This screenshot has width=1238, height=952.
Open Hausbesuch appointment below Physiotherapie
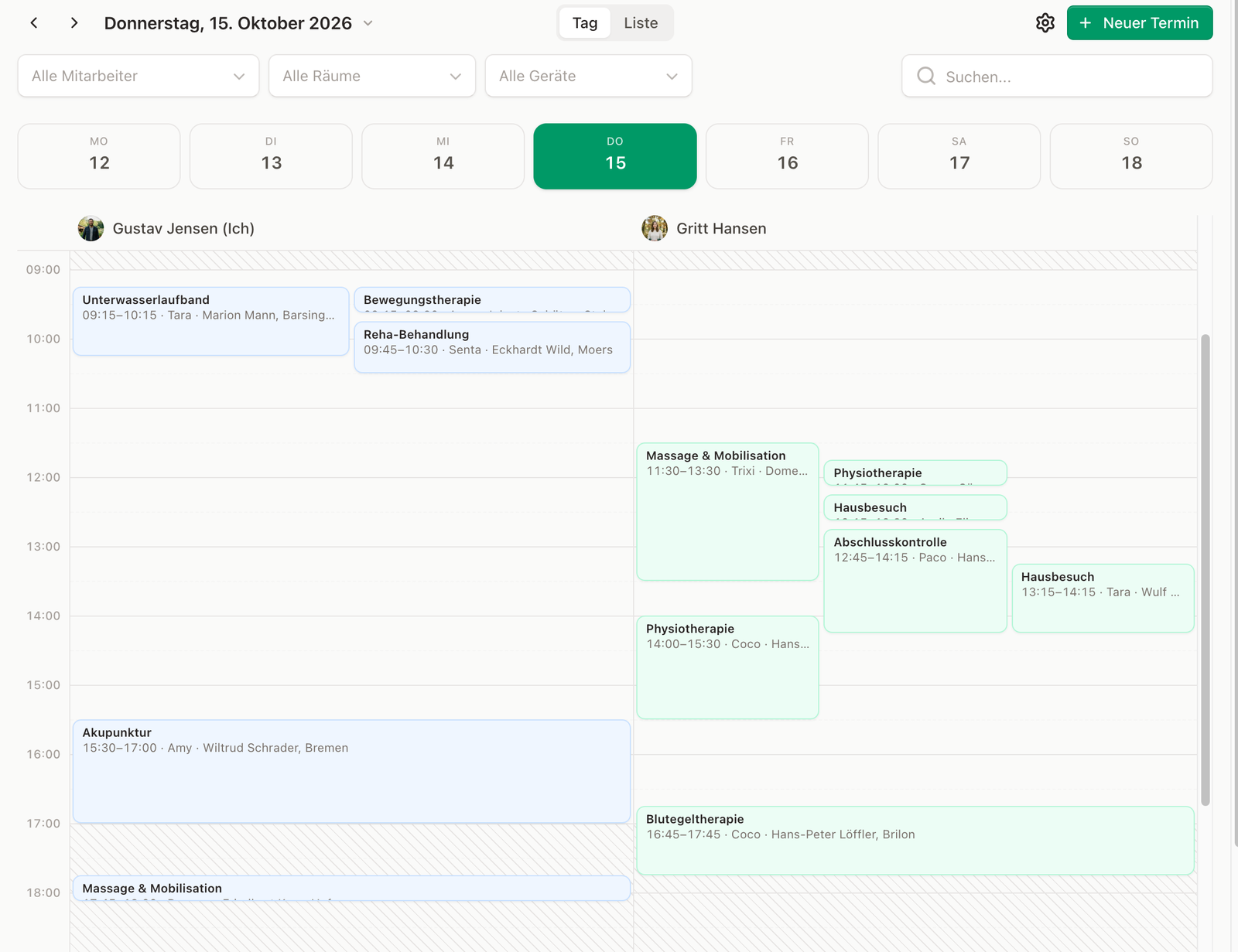coord(915,507)
